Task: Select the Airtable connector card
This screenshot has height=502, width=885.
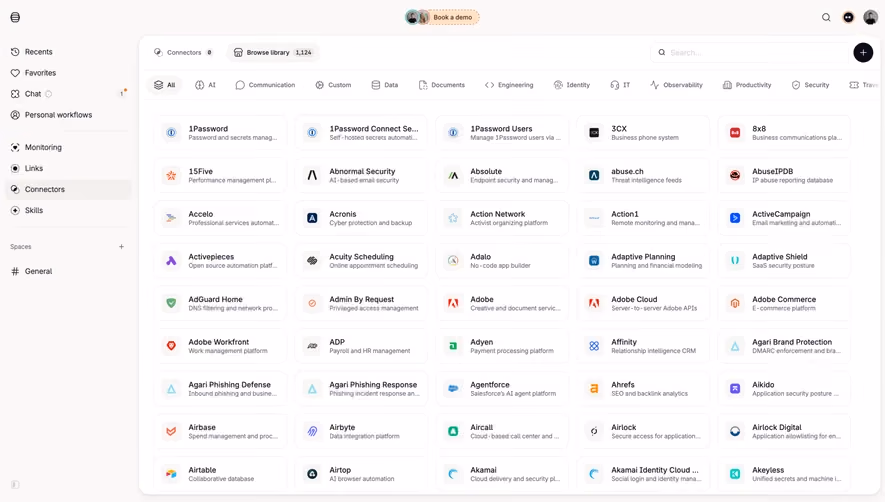Action: (x=220, y=474)
